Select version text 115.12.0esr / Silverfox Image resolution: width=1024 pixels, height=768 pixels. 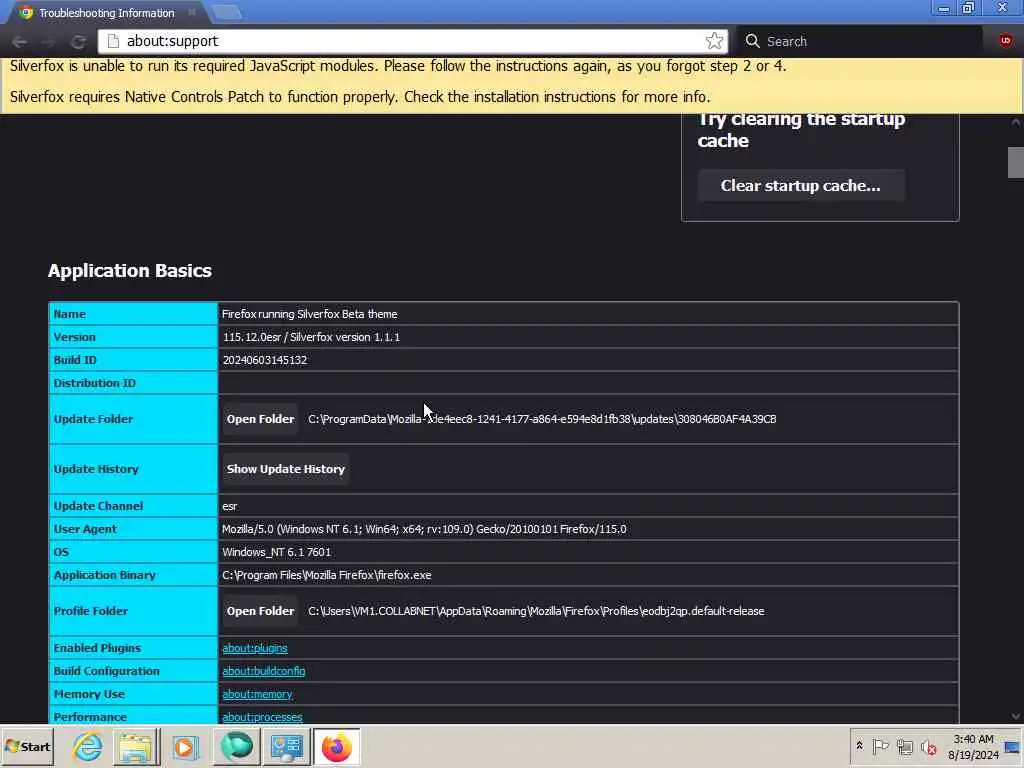pyautogui.click(x=311, y=337)
